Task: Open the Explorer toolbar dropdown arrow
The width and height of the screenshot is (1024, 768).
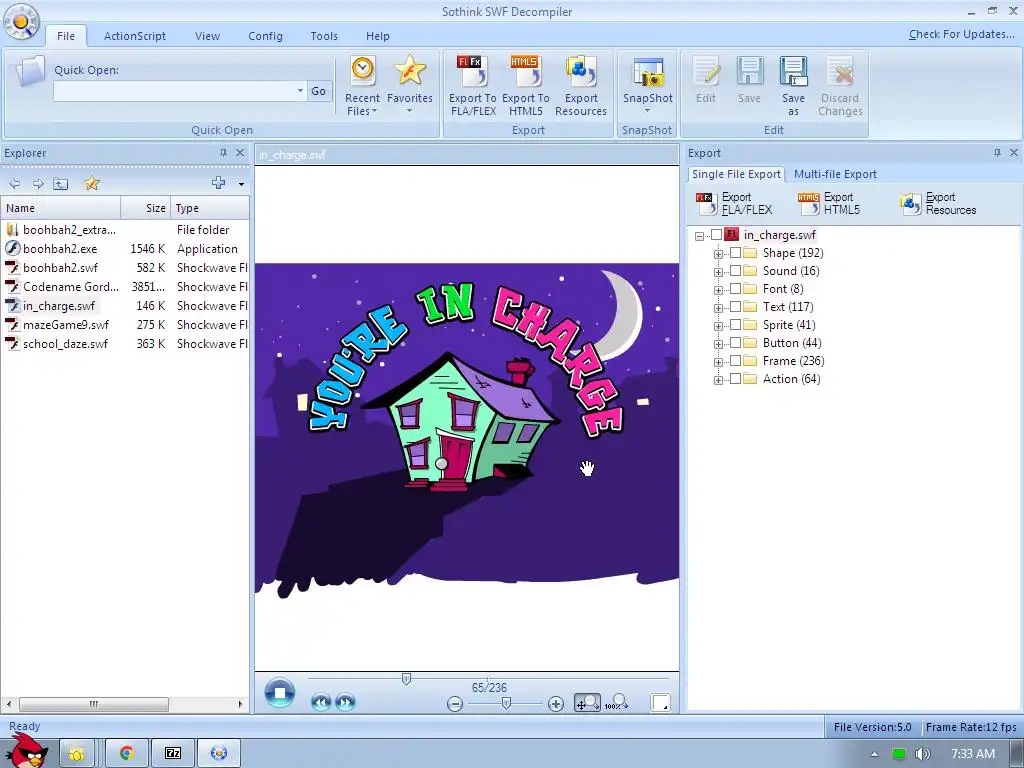Action: [241, 184]
